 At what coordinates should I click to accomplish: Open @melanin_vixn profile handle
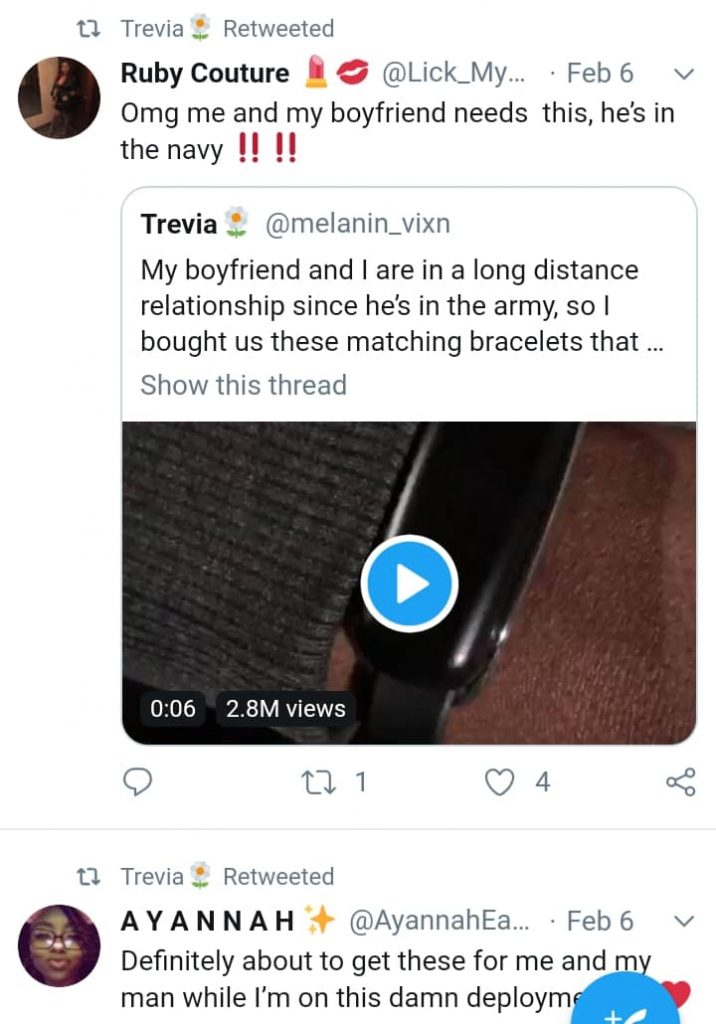[357, 224]
